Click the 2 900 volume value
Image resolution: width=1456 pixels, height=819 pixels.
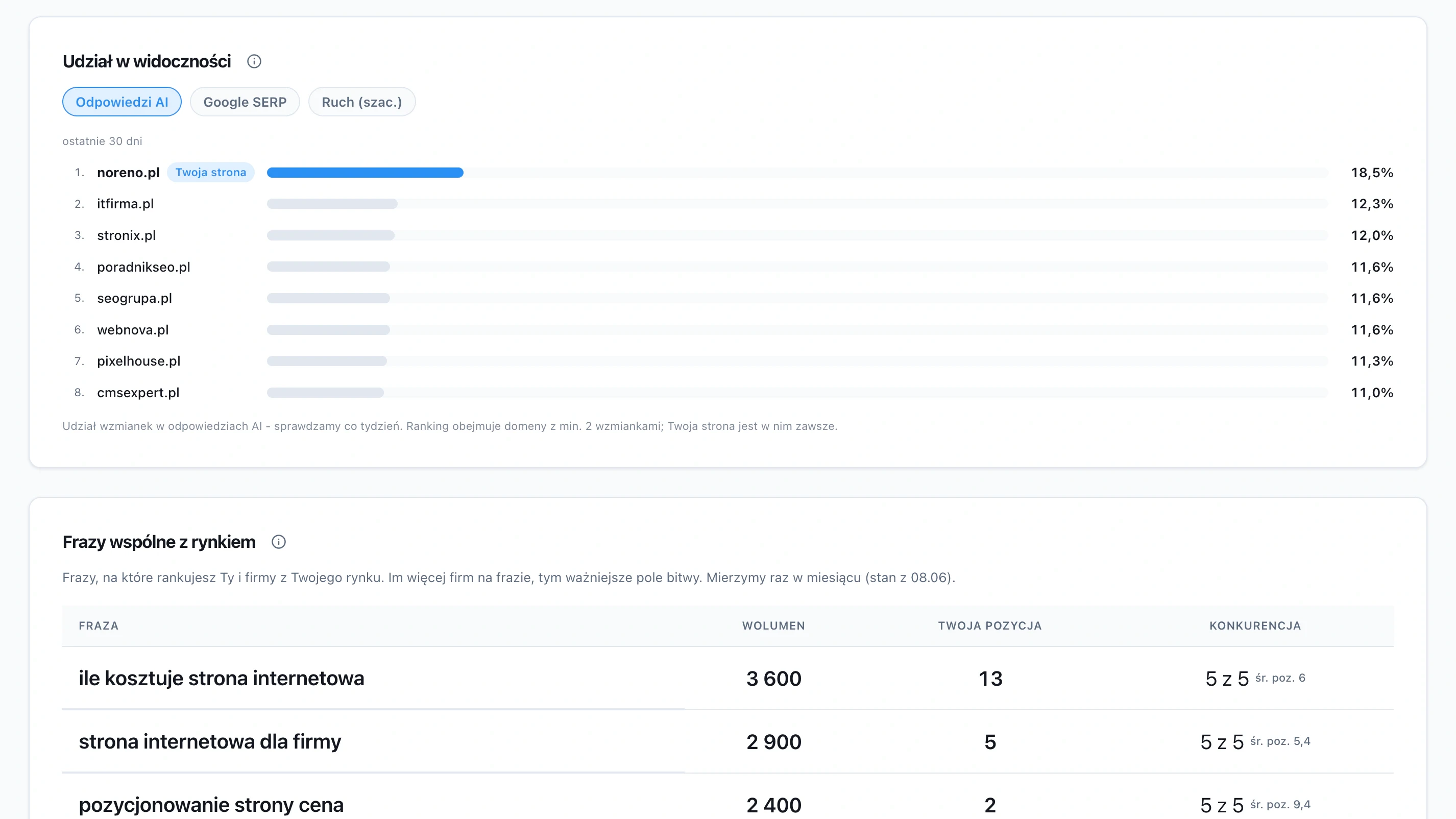(x=774, y=741)
